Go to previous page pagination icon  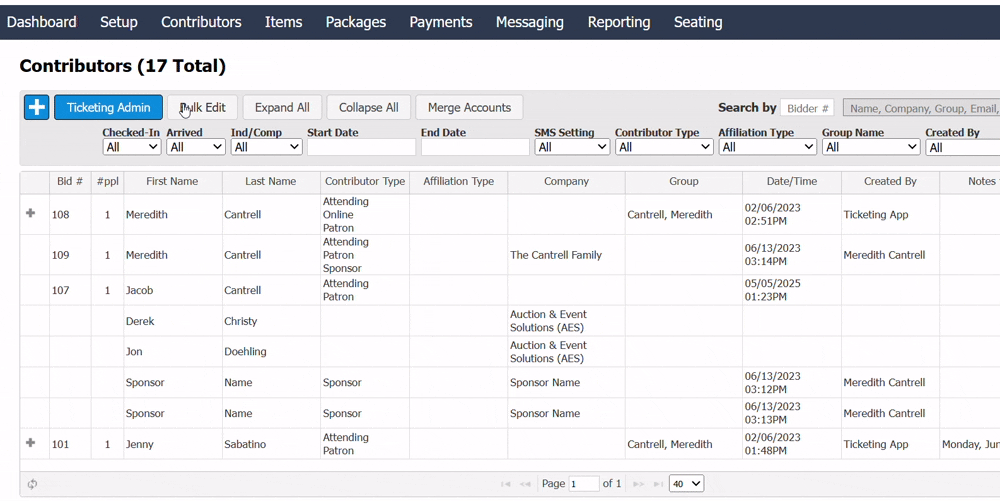525,484
